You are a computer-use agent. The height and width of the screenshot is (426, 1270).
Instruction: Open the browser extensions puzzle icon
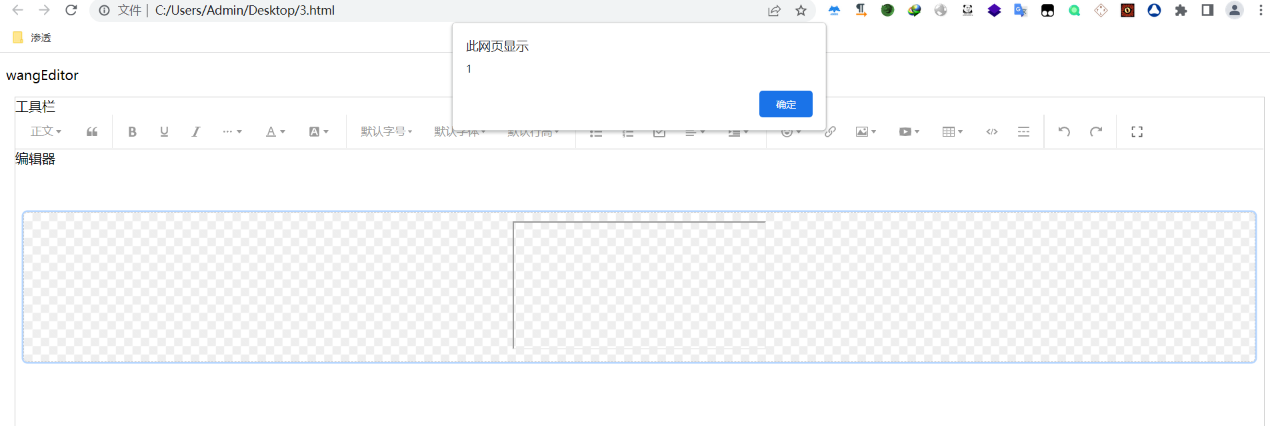tap(1181, 10)
